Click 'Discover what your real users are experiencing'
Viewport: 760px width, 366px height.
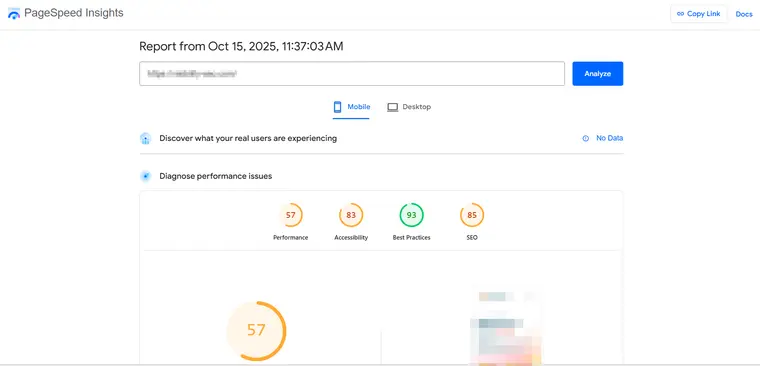[248, 138]
